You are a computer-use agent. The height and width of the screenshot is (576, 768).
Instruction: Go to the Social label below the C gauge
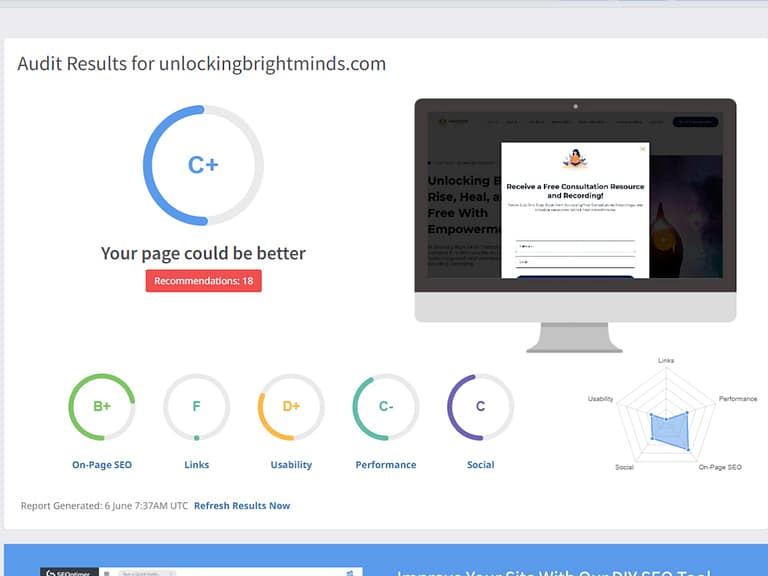480,465
